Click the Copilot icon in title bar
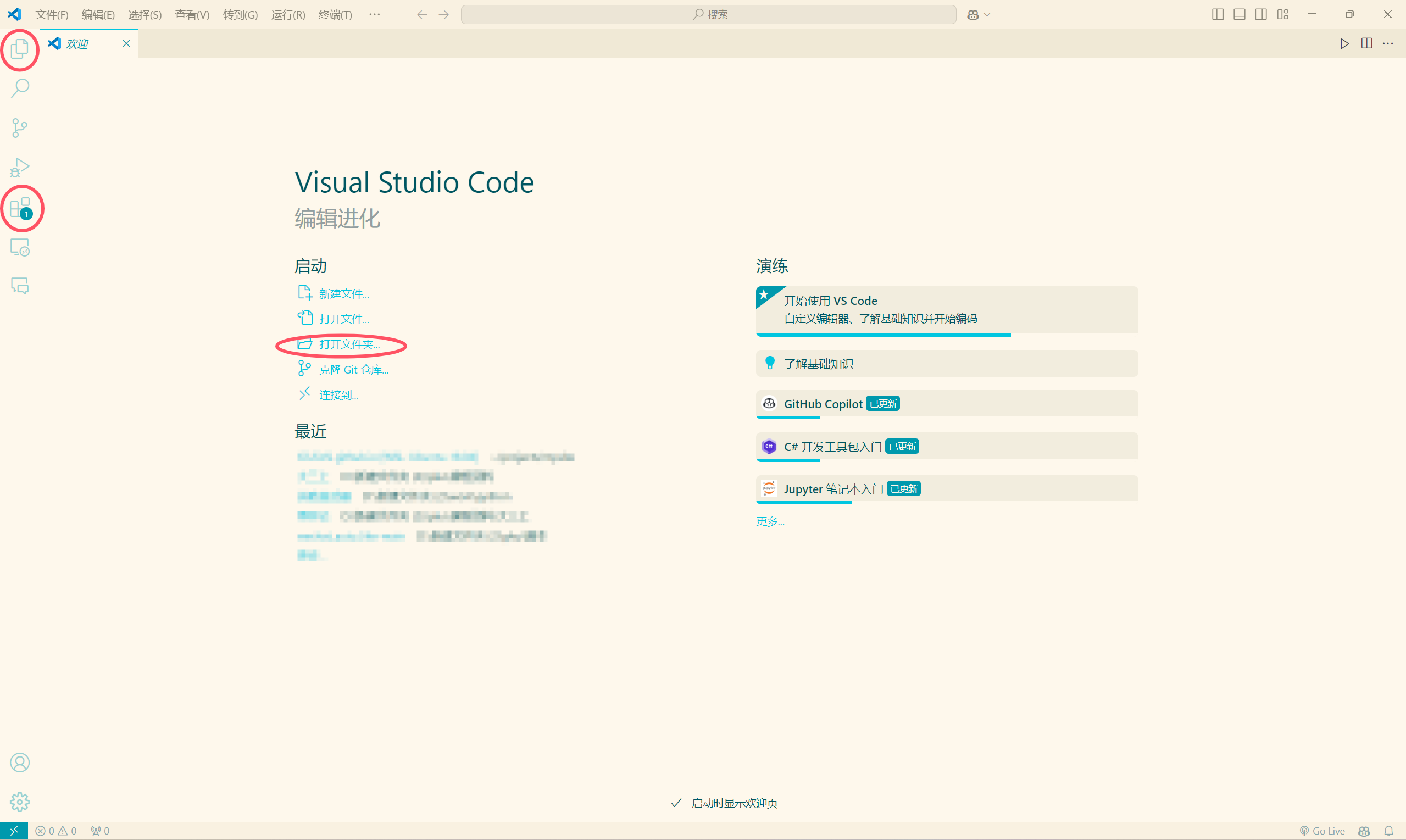Screen dimensions: 1406x840 [x=973, y=15]
